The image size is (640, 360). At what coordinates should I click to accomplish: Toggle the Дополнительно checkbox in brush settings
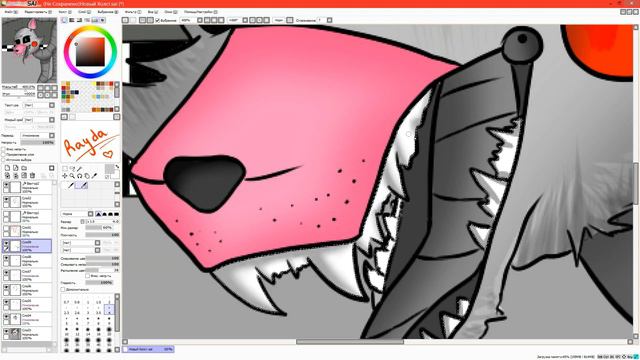coord(63,289)
